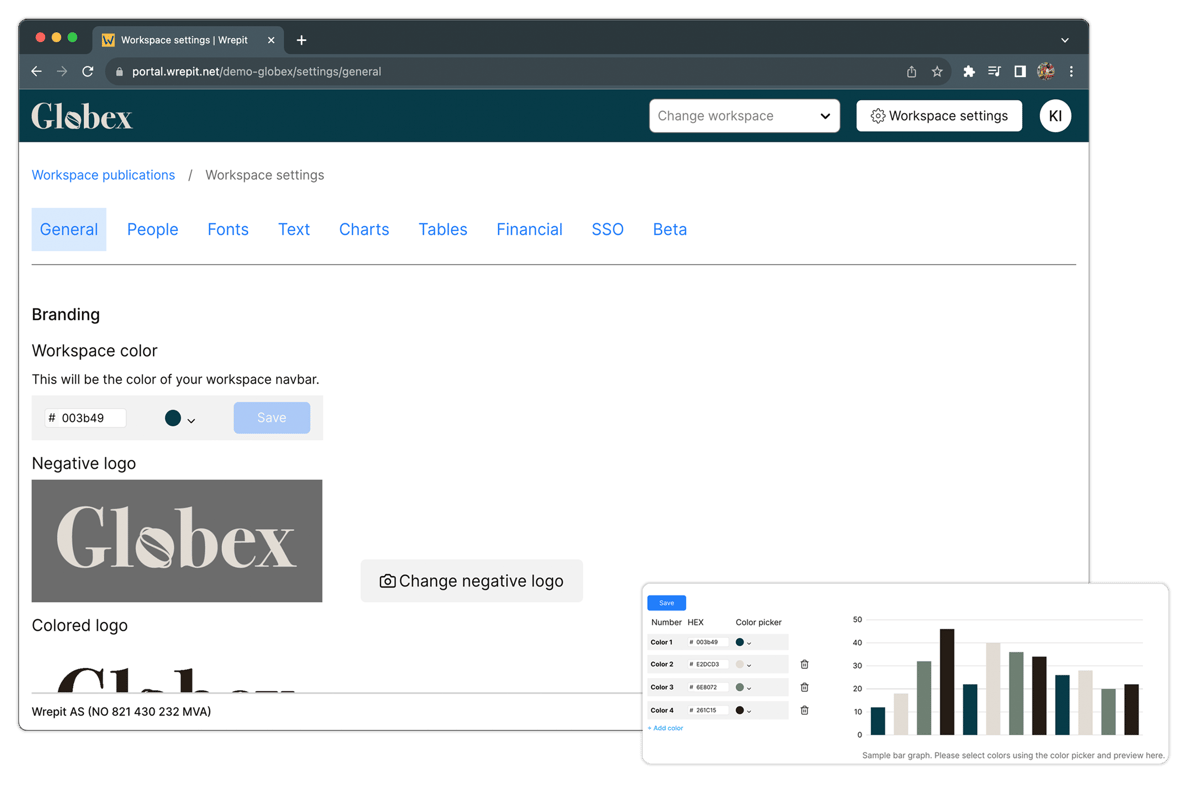Edit the Color 2 HEX field E2DCD3
1200x795 pixels.
(708, 664)
